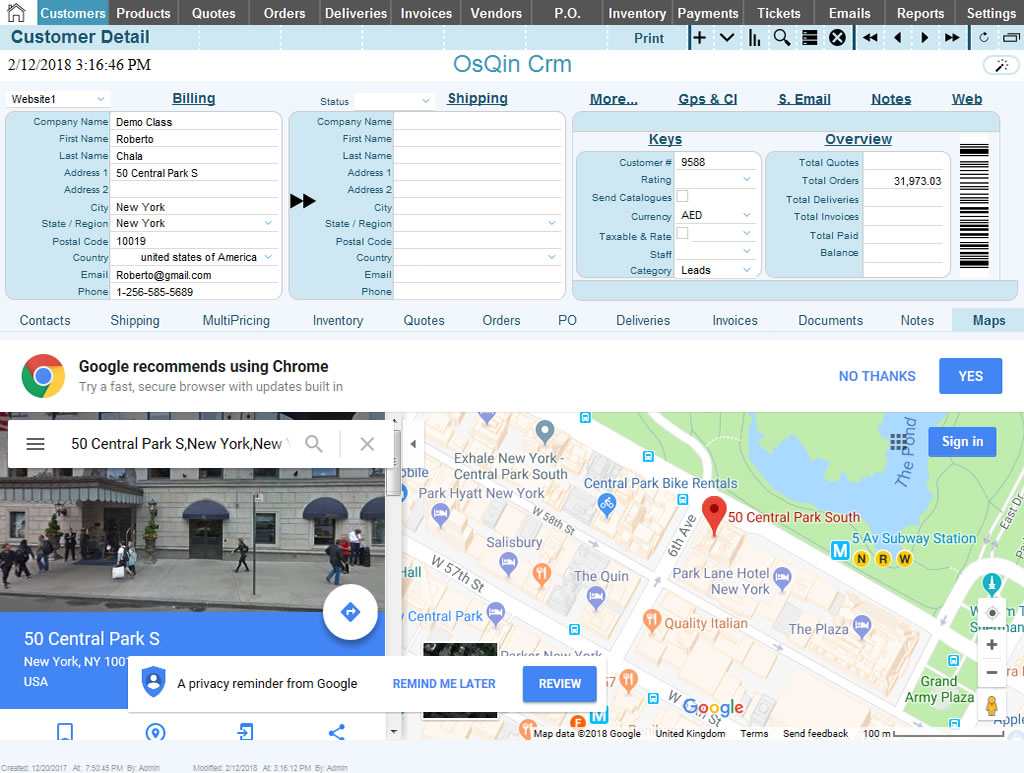
Task: Expand billing Country dropdown
Action: click(x=268, y=257)
